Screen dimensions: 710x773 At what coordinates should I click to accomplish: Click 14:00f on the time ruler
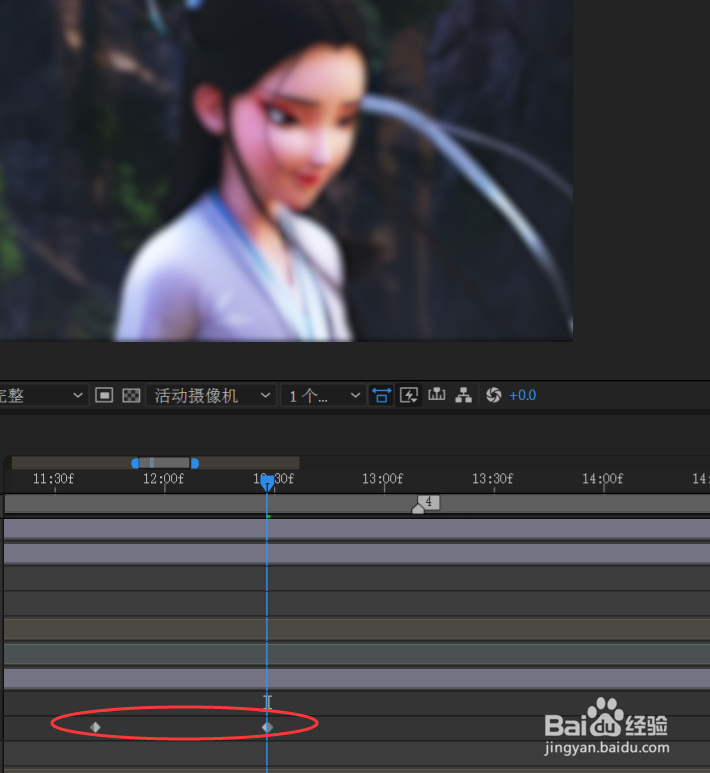click(x=603, y=479)
